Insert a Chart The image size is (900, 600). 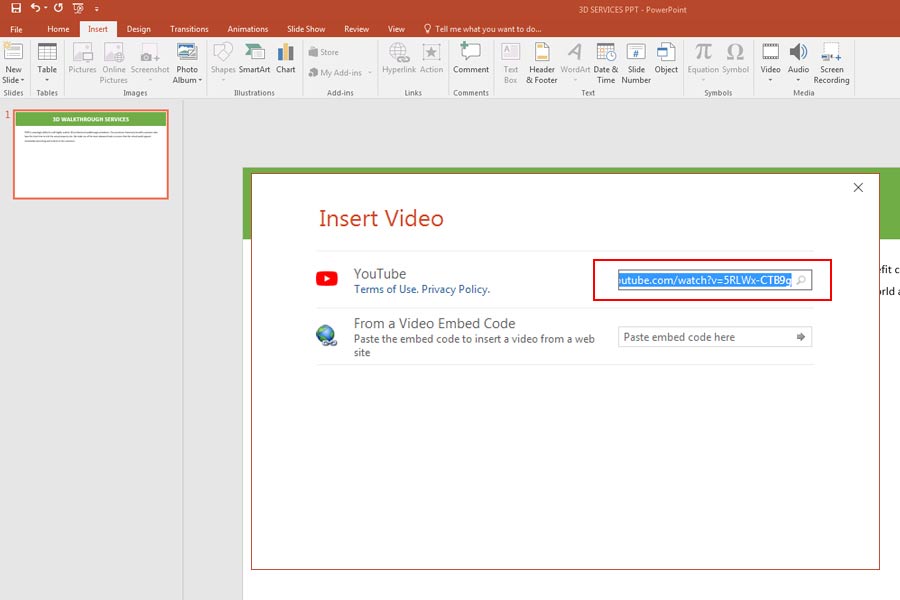[285, 59]
